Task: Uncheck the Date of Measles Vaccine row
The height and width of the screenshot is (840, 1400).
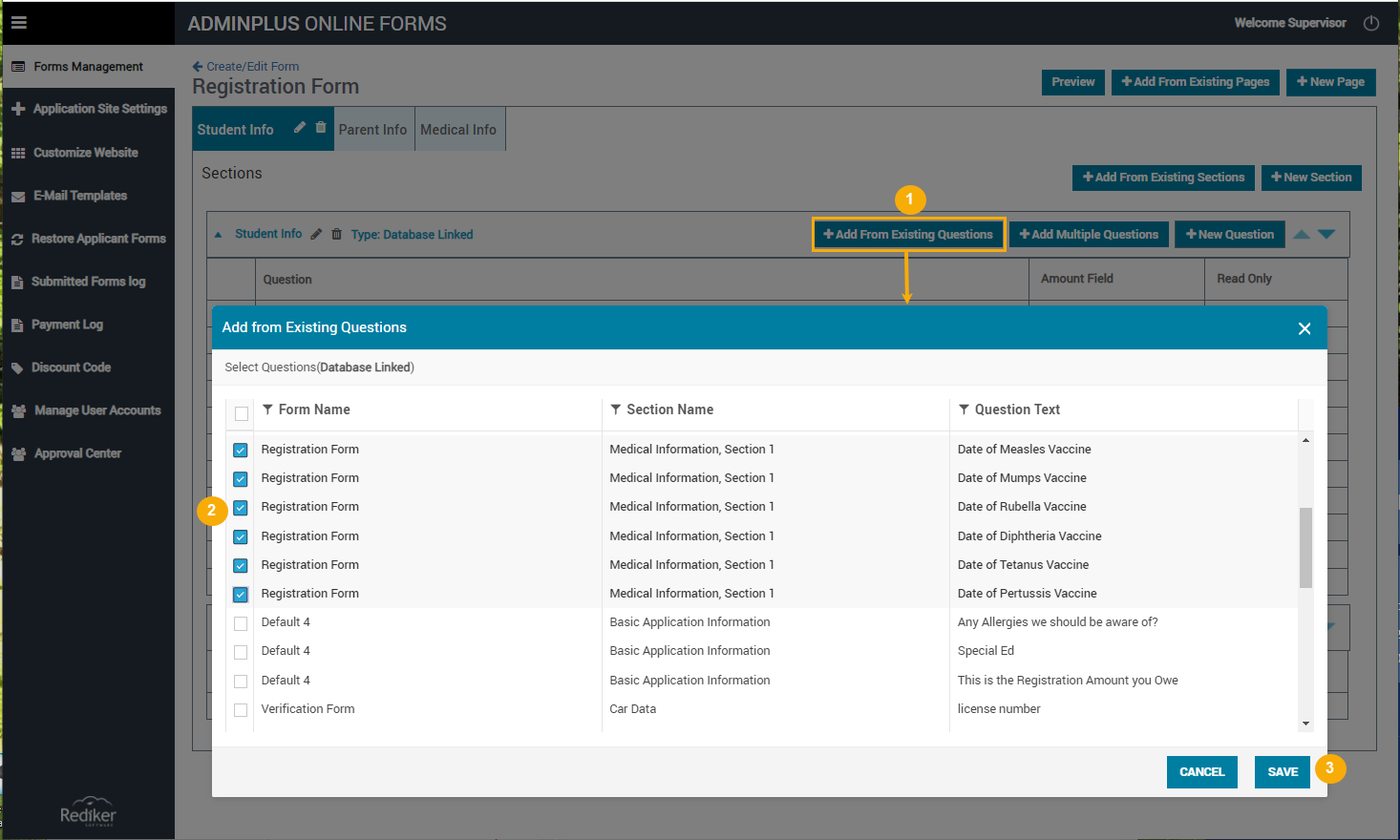Action: 241,451
